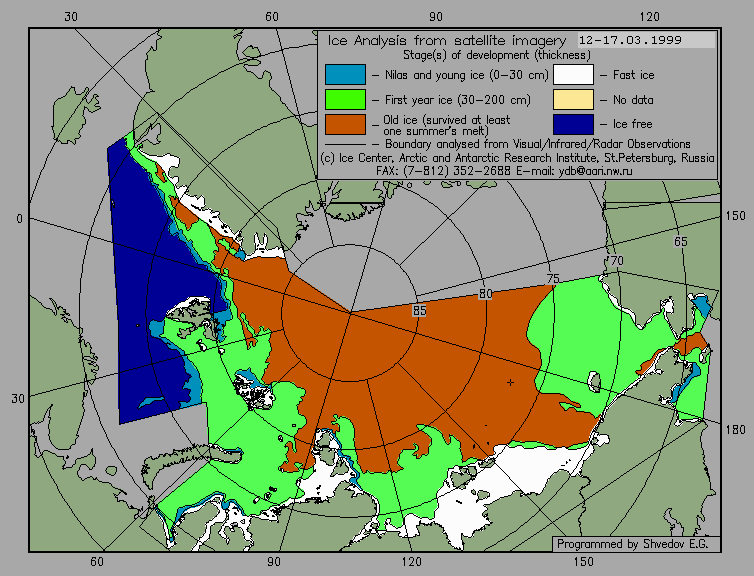The height and width of the screenshot is (576, 754).
Task: Click the 'Ice free' legend label
Action: [632, 124]
